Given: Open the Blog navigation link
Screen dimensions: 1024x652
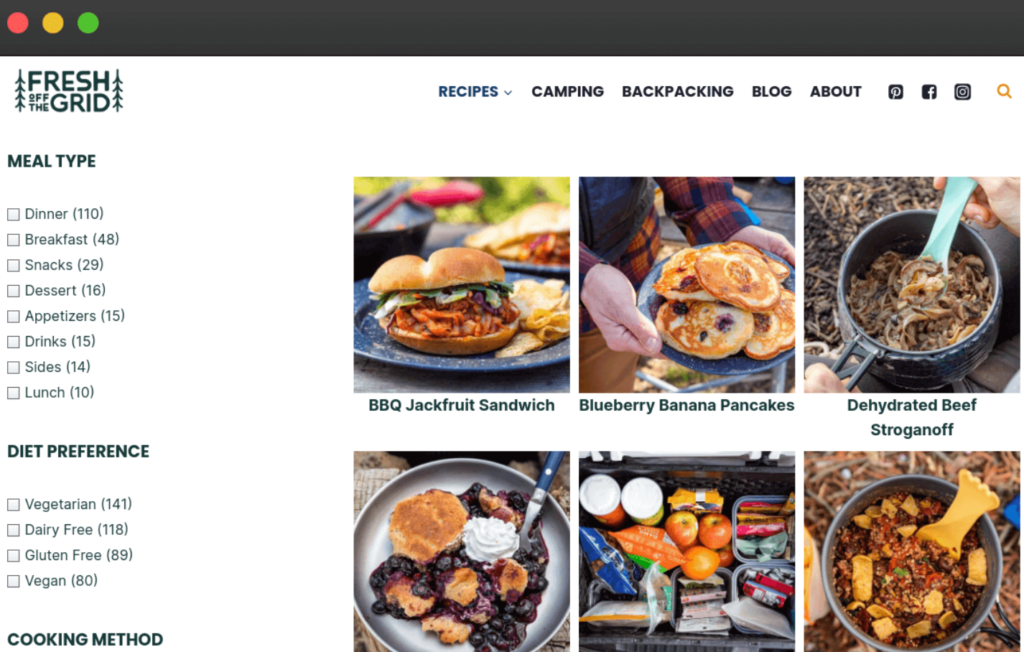Looking at the screenshot, I should (771, 91).
